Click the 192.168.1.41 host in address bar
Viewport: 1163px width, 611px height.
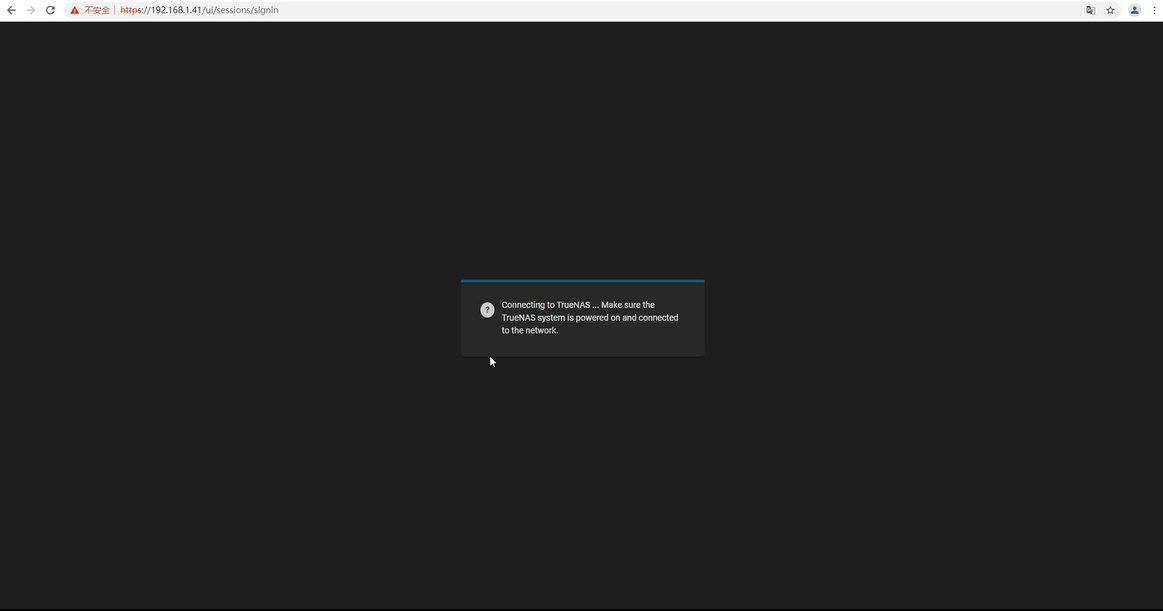click(176, 10)
